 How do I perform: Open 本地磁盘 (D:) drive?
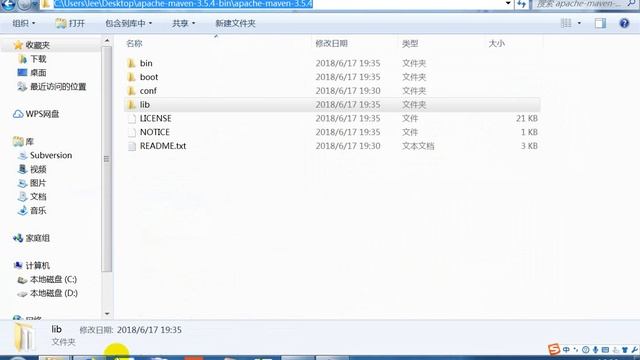[x=53, y=293]
